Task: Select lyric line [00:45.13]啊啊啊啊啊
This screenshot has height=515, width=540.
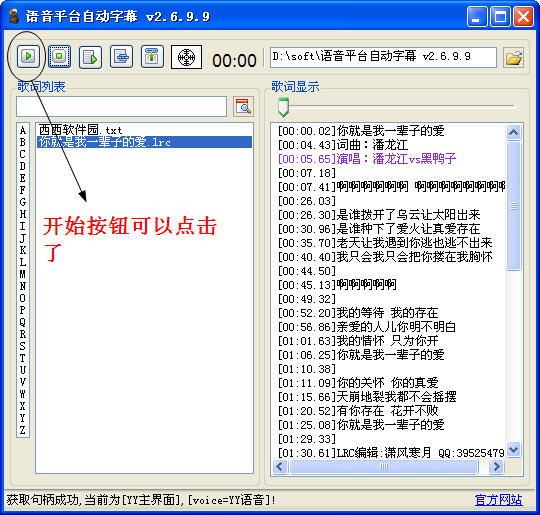Action: [x=337, y=285]
